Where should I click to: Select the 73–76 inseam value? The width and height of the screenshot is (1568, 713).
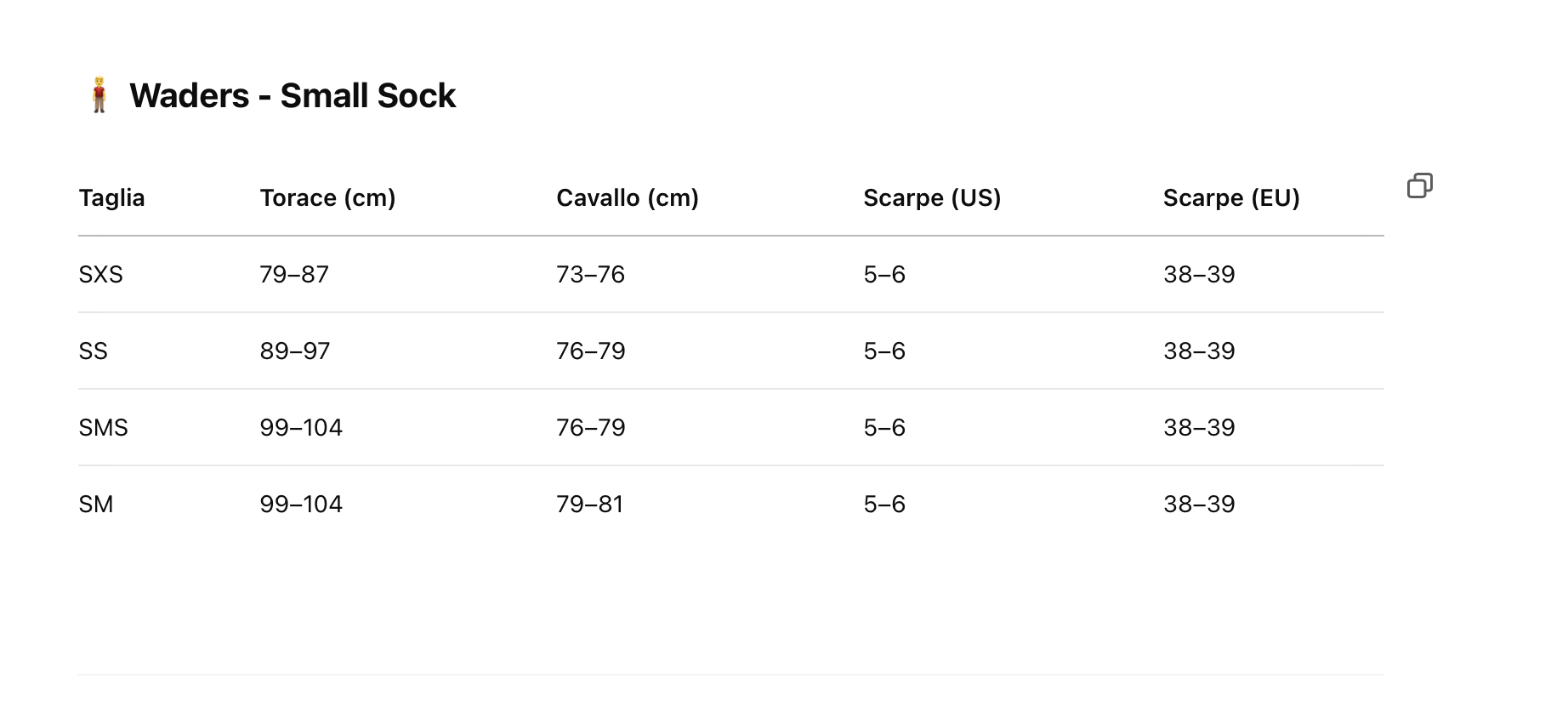click(x=590, y=275)
